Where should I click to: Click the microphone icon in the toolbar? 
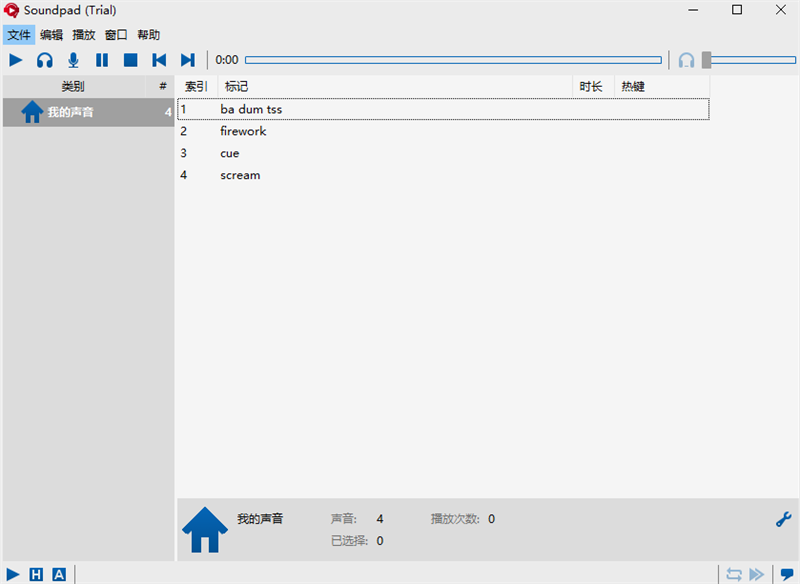pos(73,60)
